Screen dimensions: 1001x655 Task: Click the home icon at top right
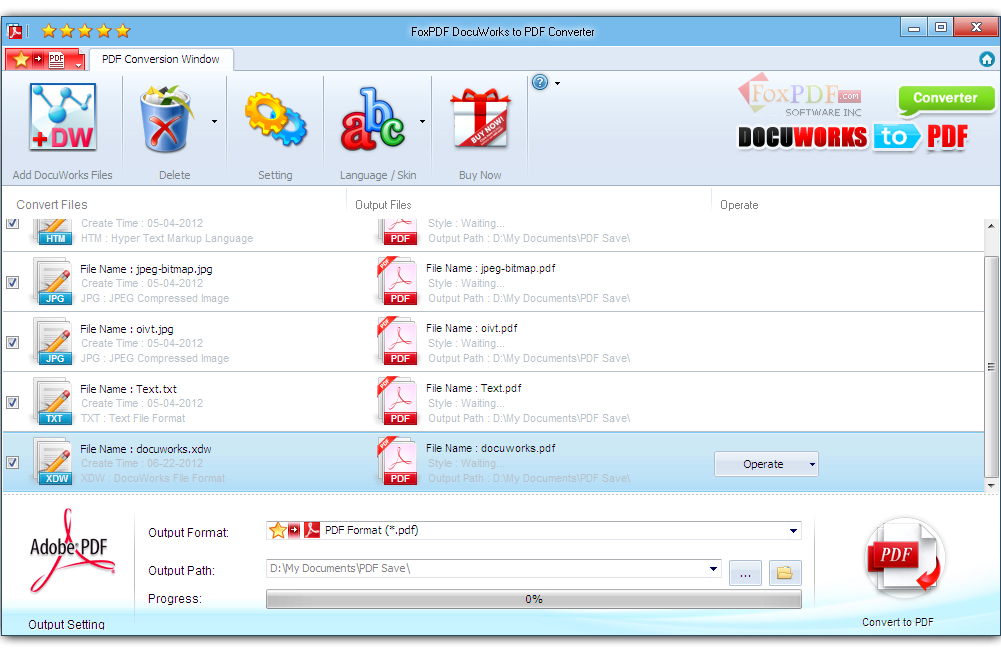tap(986, 59)
